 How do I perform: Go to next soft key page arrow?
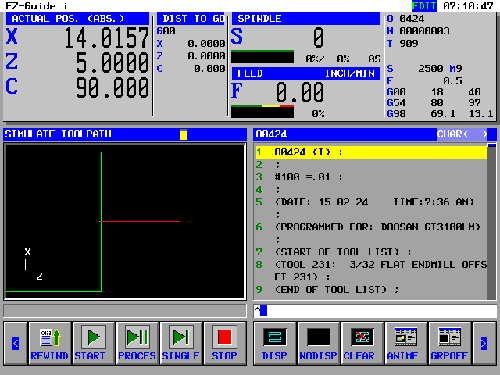pyautogui.click(x=484, y=343)
